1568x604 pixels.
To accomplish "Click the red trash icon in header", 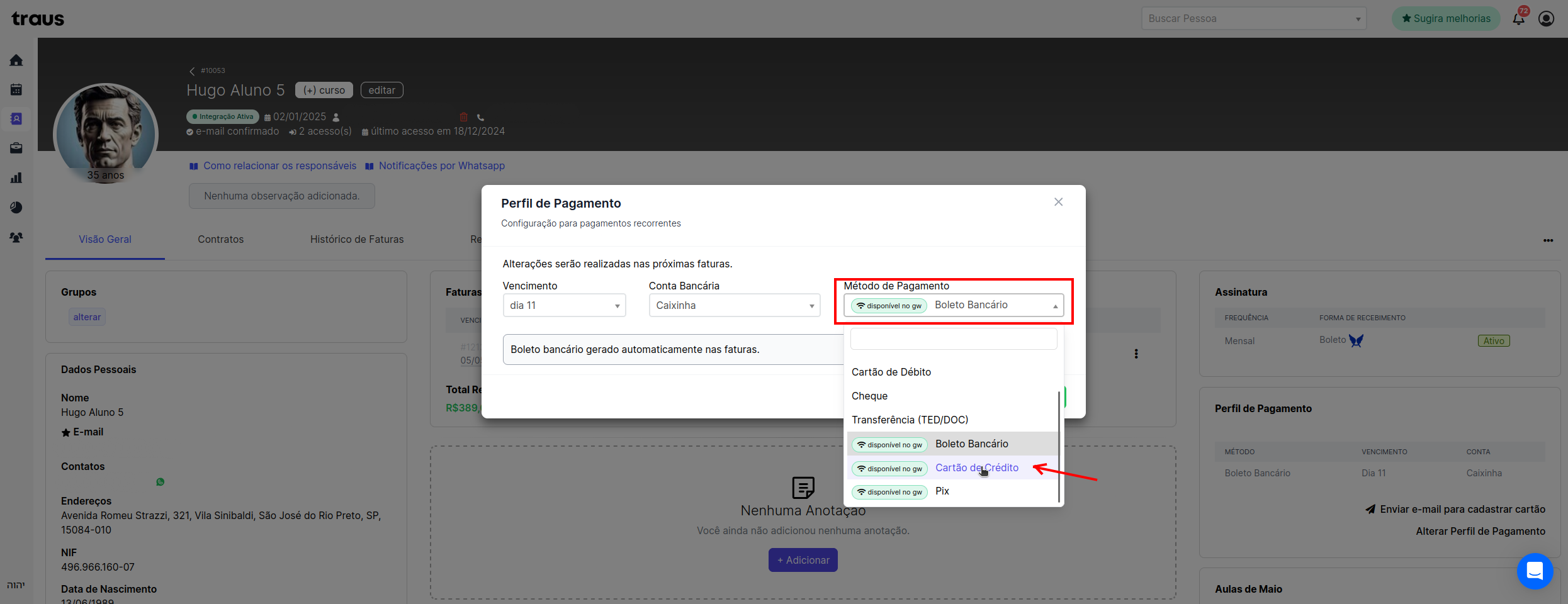I will click(464, 117).
